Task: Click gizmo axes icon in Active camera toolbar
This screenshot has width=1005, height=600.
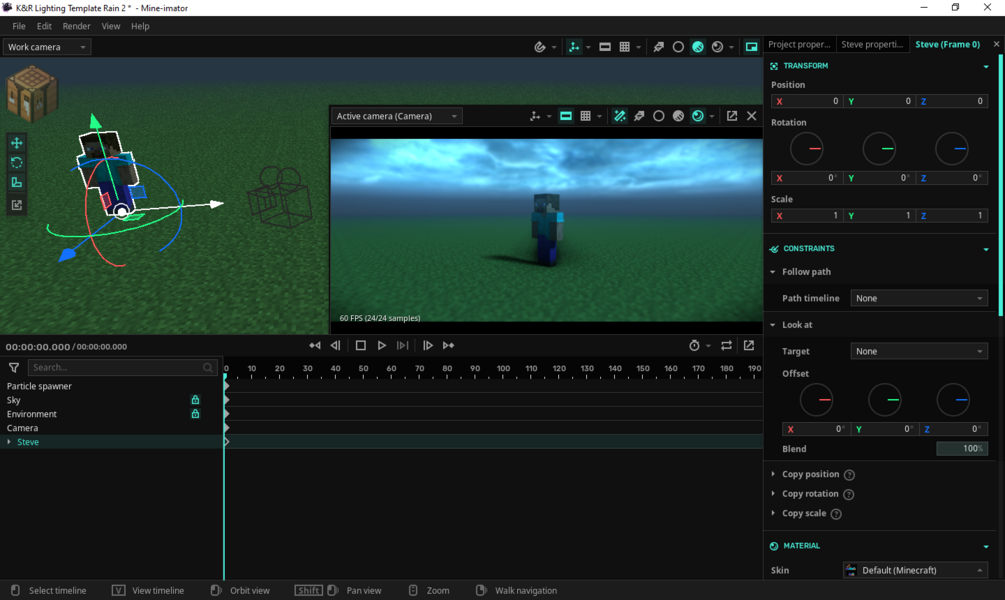Action: click(535, 116)
